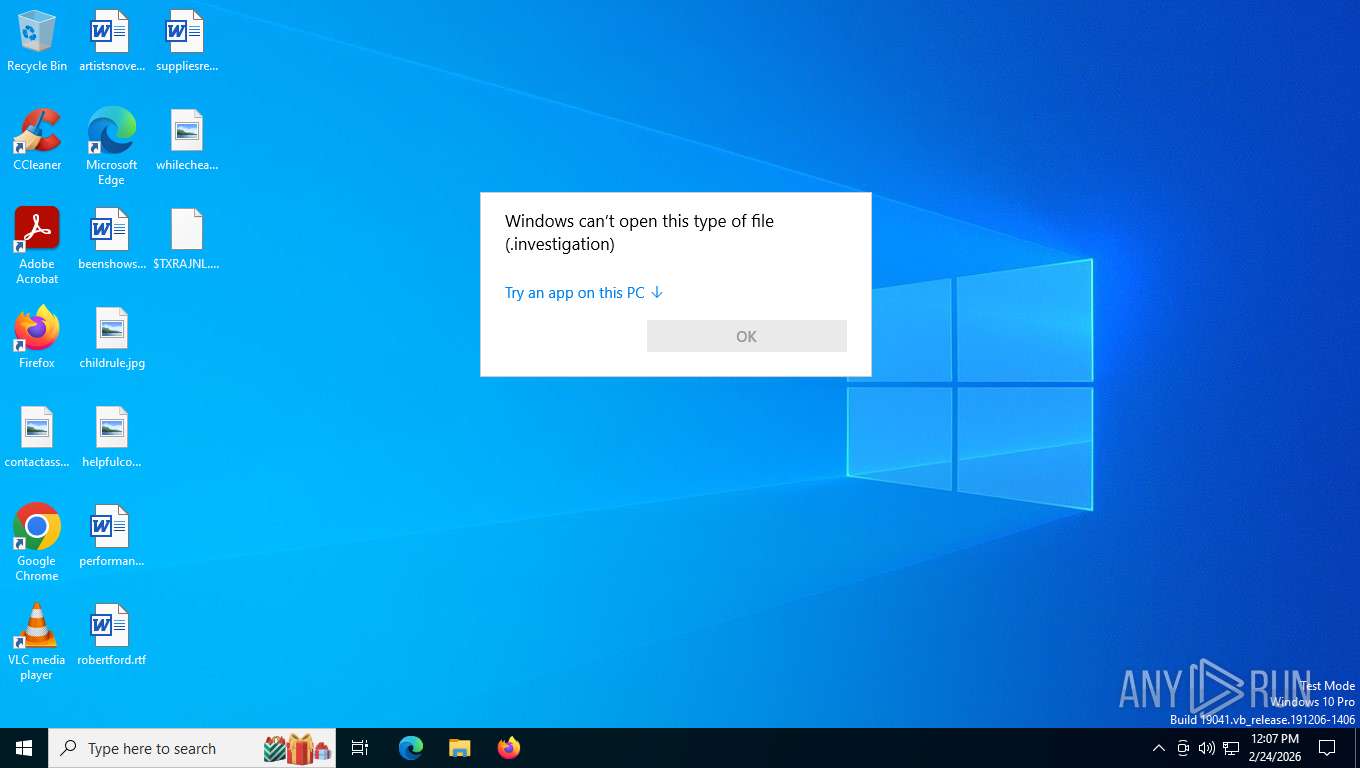
Task: Open the Meet Now tray icon
Action: tap(1183, 748)
